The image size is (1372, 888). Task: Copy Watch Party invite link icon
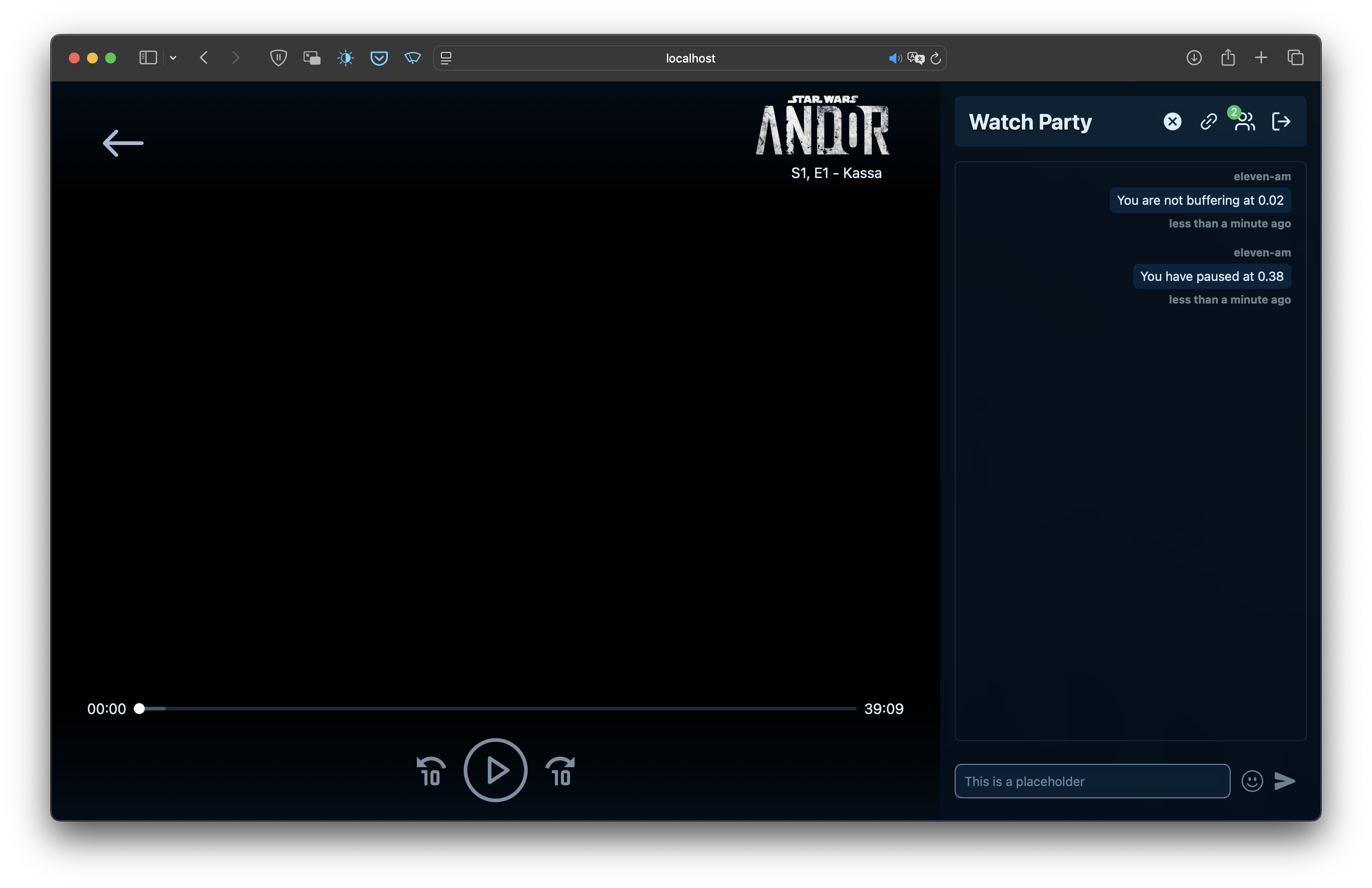tap(1208, 121)
